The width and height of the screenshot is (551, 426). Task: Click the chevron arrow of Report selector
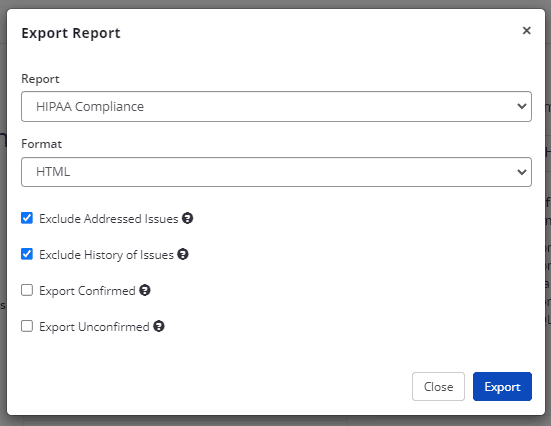(x=522, y=106)
